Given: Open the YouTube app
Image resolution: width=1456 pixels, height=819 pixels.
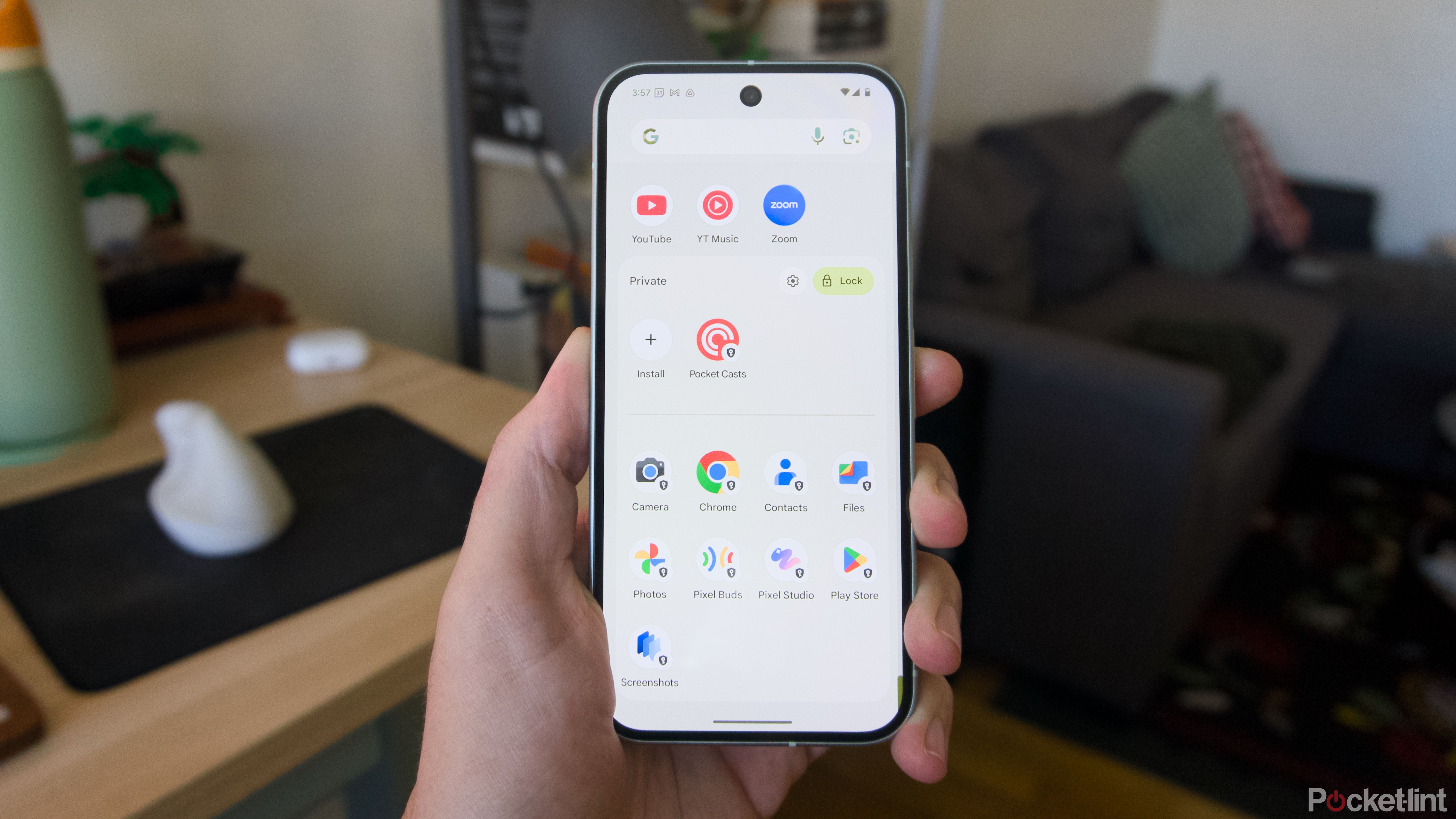Looking at the screenshot, I should [x=651, y=207].
